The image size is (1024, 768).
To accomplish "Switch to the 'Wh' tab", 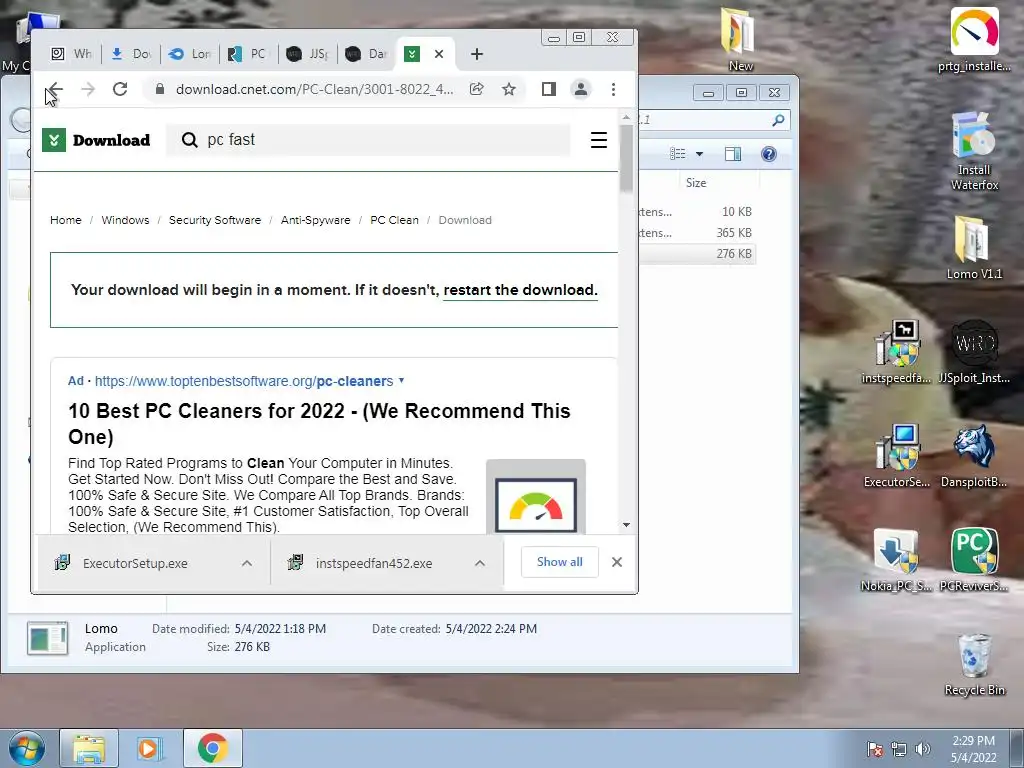I will pyautogui.click(x=72, y=54).
